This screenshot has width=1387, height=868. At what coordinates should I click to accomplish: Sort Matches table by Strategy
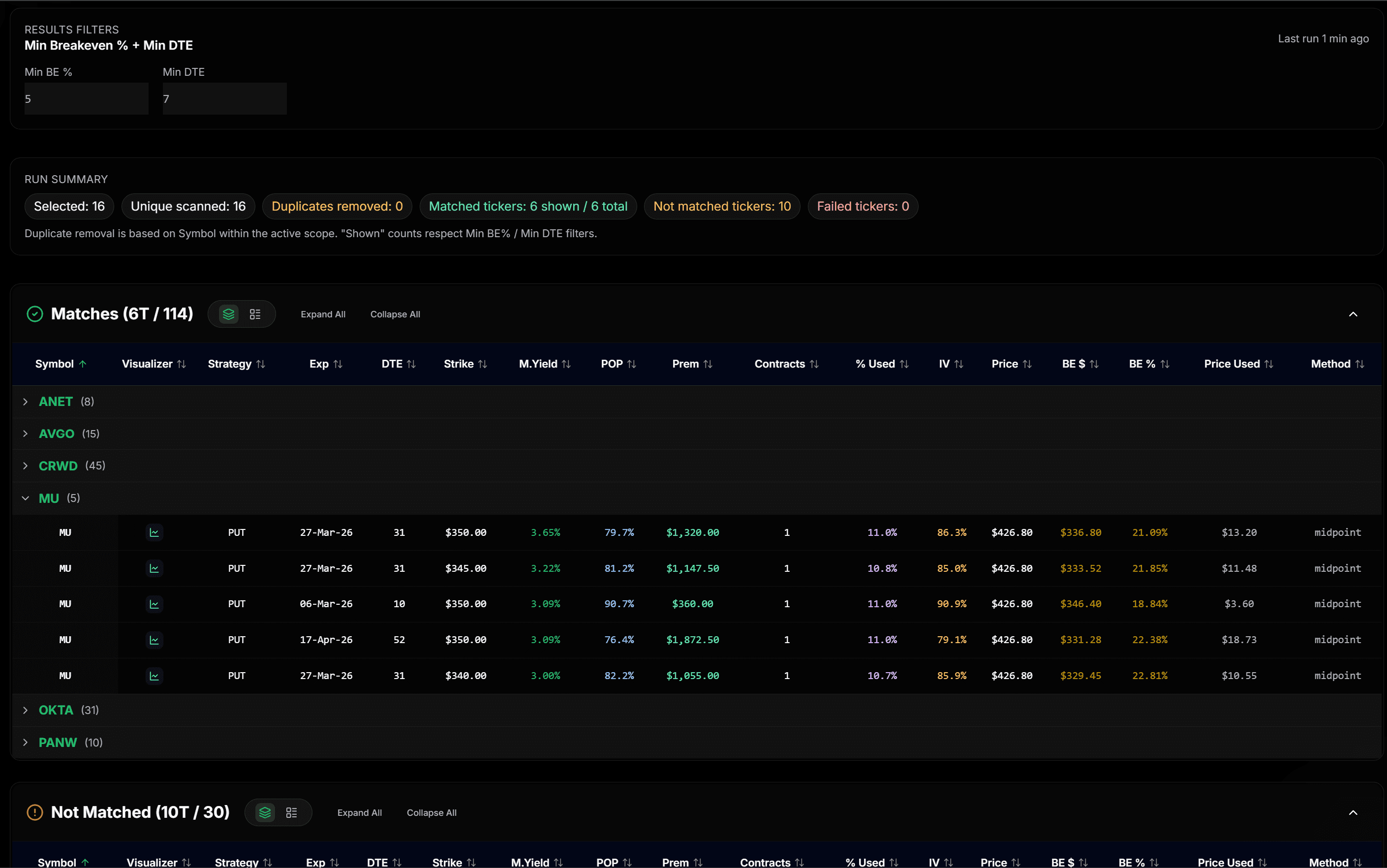pyautogui.click(x=237, y=364)
